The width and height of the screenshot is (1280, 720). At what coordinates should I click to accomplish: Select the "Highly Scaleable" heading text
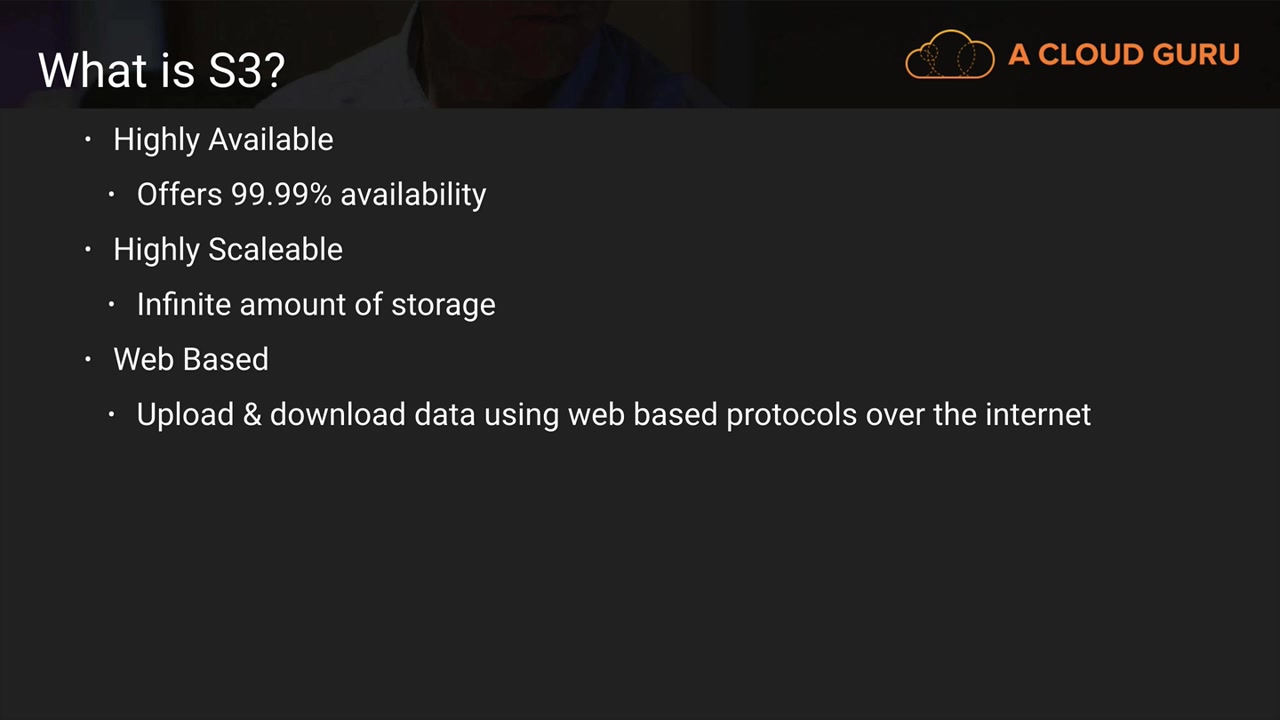[228, 250]
